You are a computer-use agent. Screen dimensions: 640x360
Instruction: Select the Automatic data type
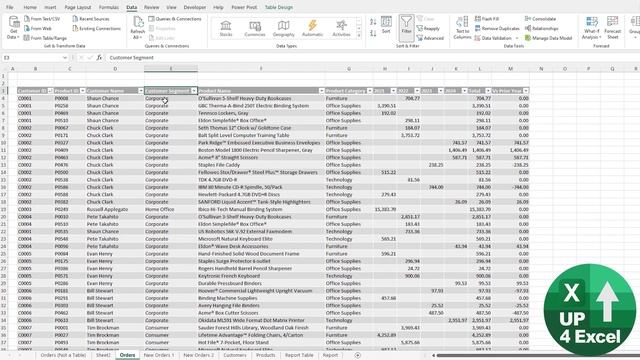[x=313, y=29]
